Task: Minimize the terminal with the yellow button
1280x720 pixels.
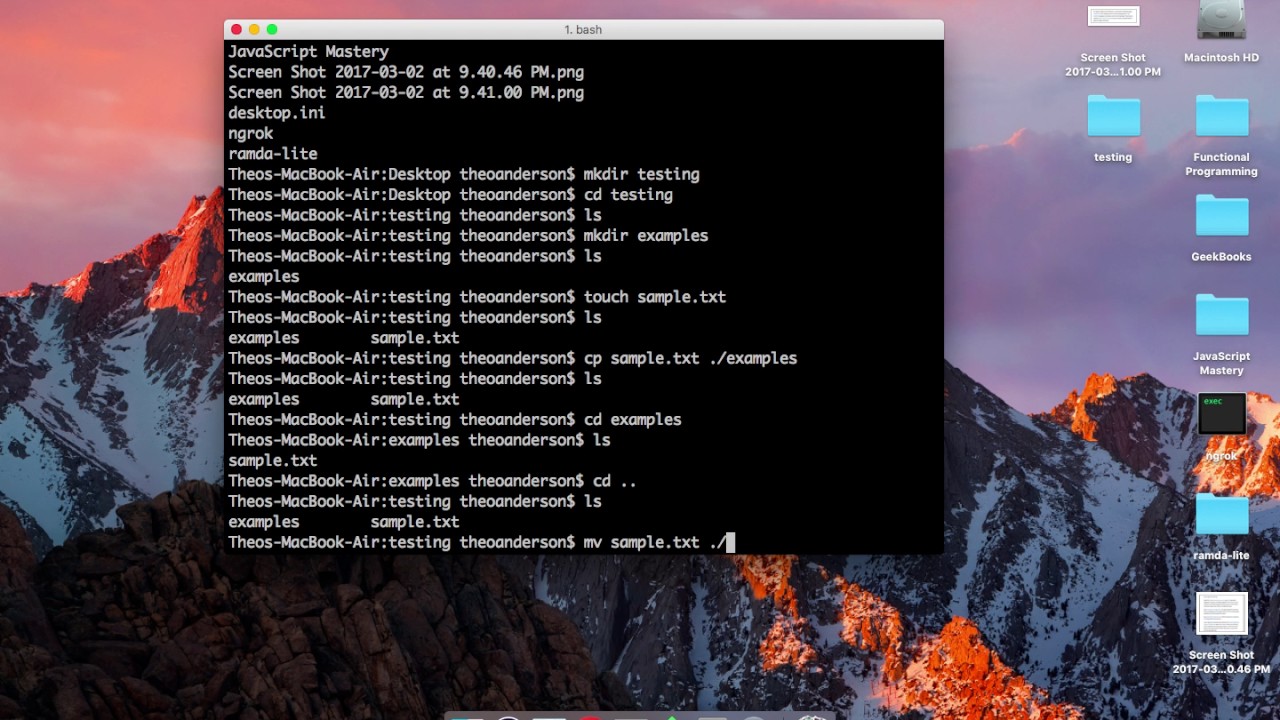Action: (254, 30)
